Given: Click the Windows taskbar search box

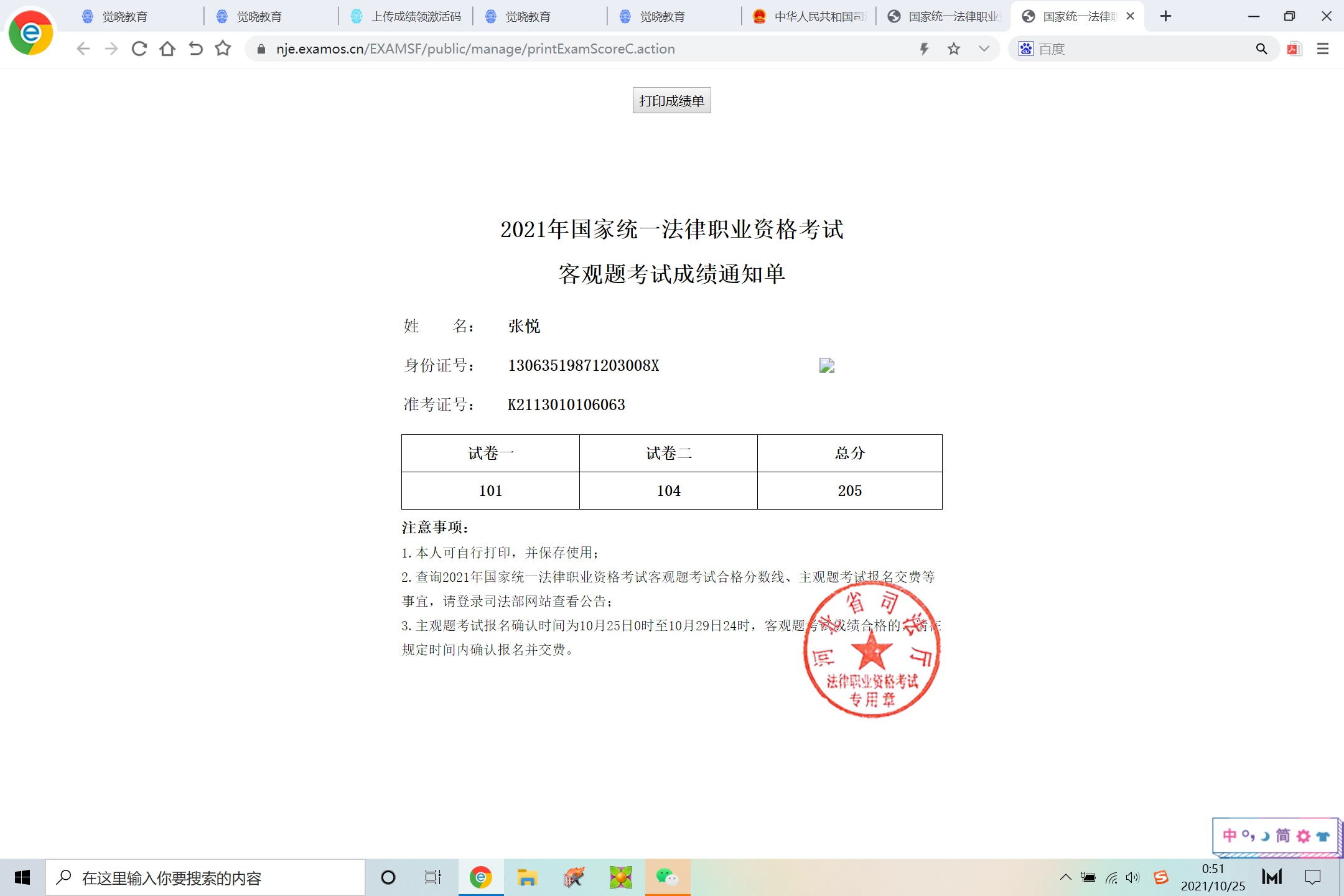Looking at the screenshot, I should pos(205,878).
